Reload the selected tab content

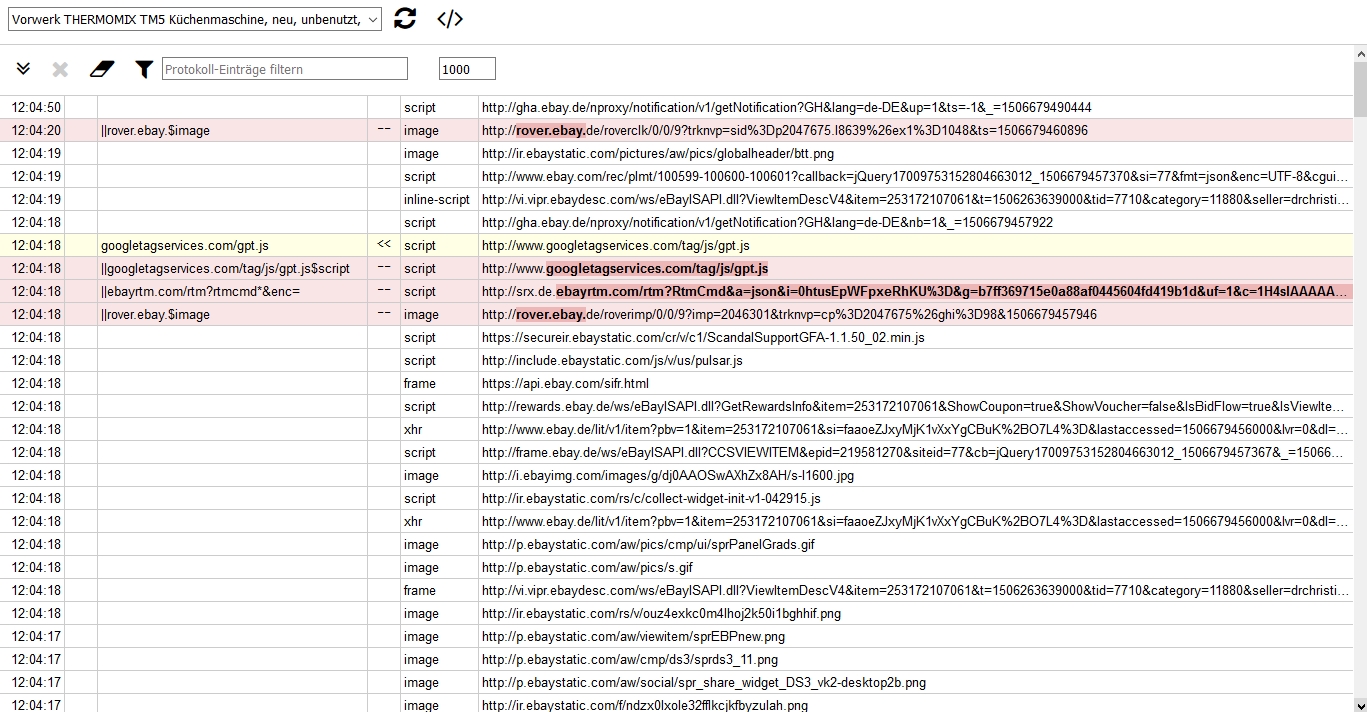[405, 18]
